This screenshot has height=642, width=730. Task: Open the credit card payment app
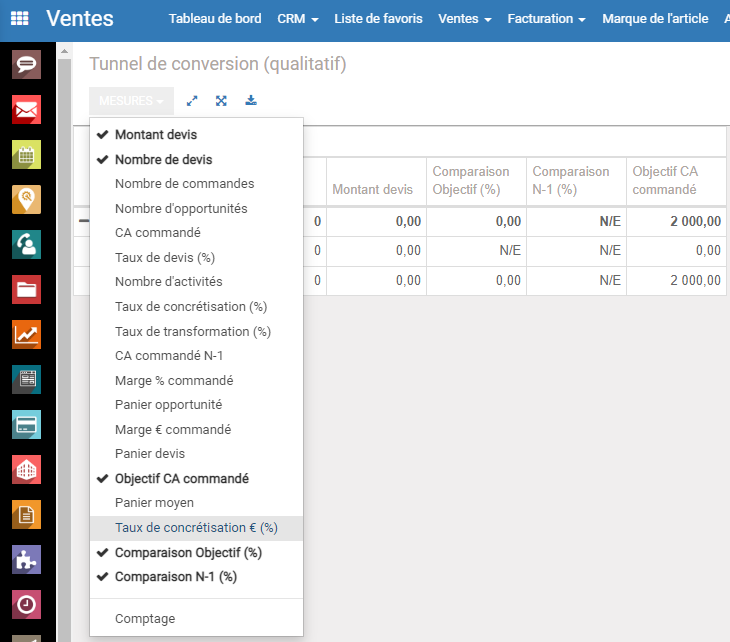tap(27, 424)
